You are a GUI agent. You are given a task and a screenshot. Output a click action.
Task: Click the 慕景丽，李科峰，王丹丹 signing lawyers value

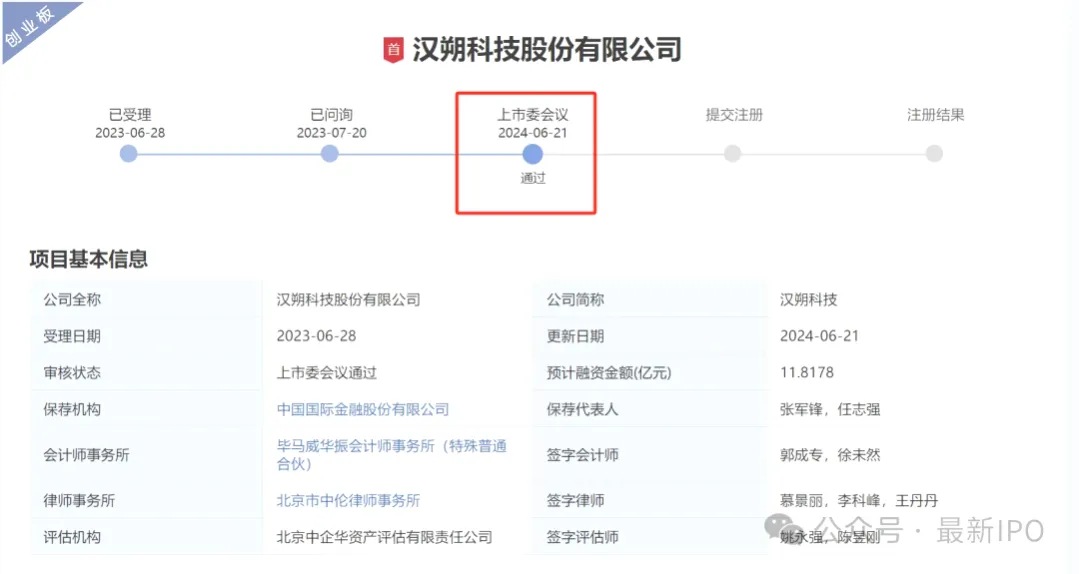tap(859, 500)
